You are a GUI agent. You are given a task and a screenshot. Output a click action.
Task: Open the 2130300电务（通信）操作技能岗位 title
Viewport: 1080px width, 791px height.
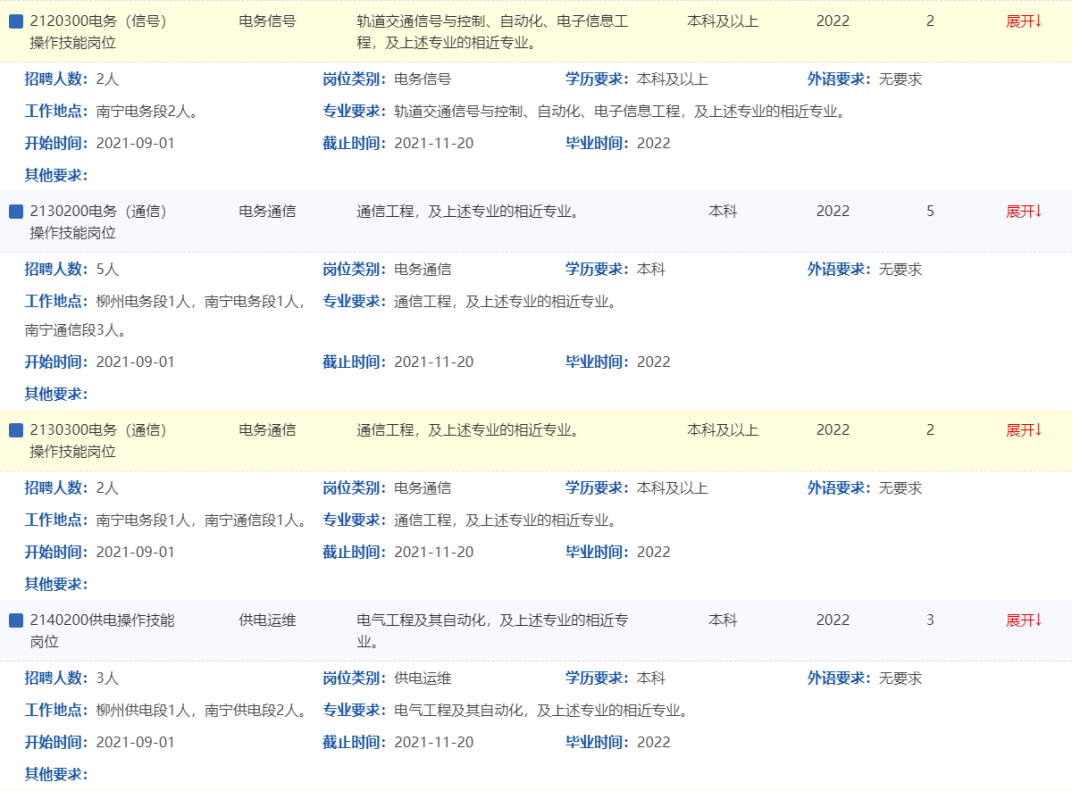[x=98, y=440]
